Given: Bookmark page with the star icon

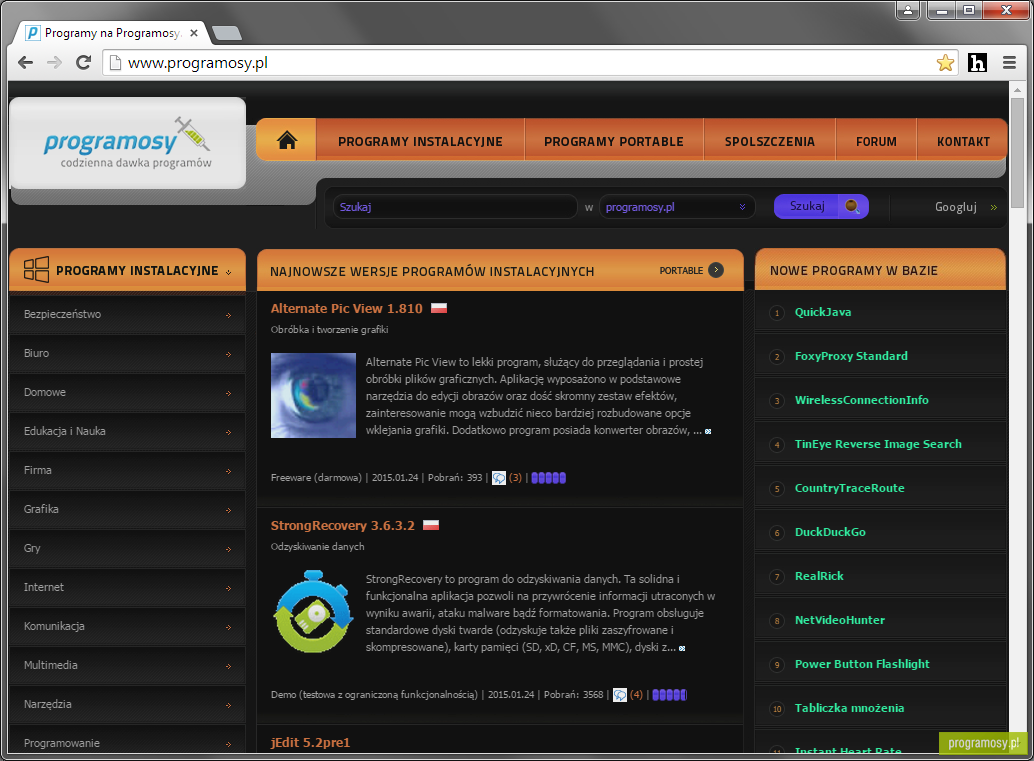Looking at the screenshot, I should pos(945,63).
